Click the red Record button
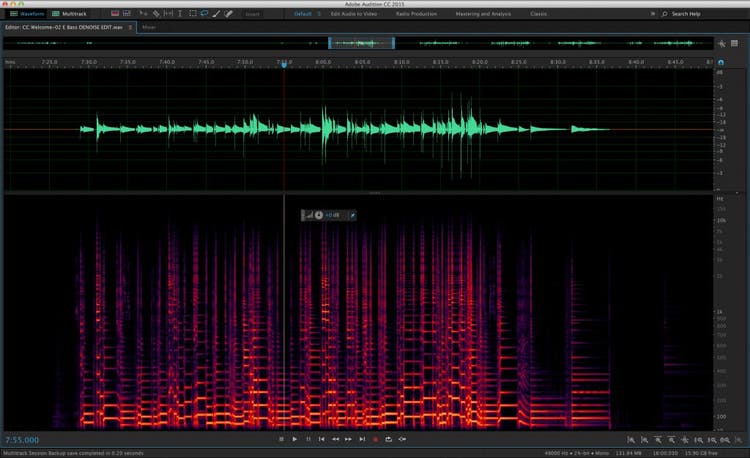Image resolution: width=750 pixels, height=458 pixels. pos(375,439)
